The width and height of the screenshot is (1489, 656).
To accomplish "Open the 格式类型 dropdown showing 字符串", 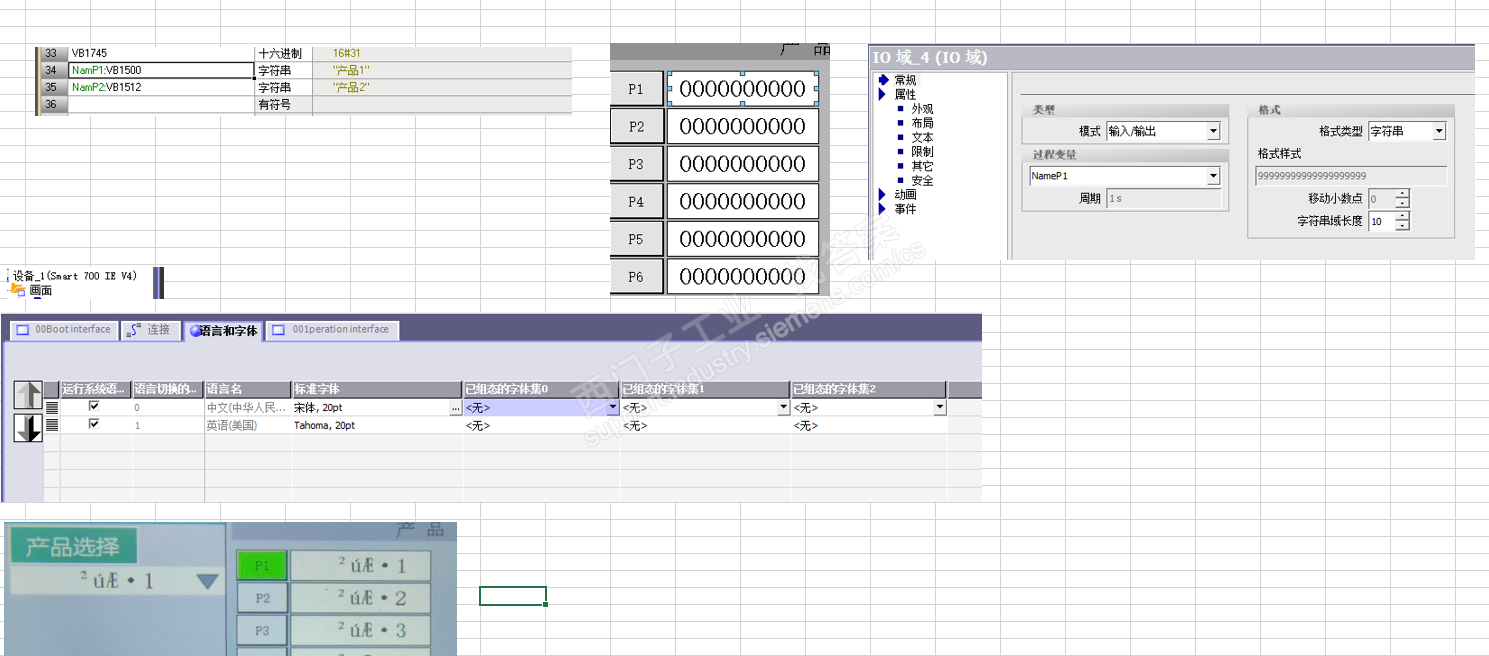I will [x=1439, y=131].
